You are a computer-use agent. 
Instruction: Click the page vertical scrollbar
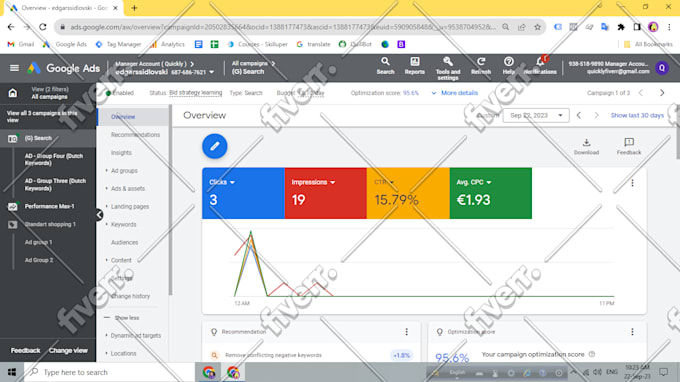click(x=677, y=131)
